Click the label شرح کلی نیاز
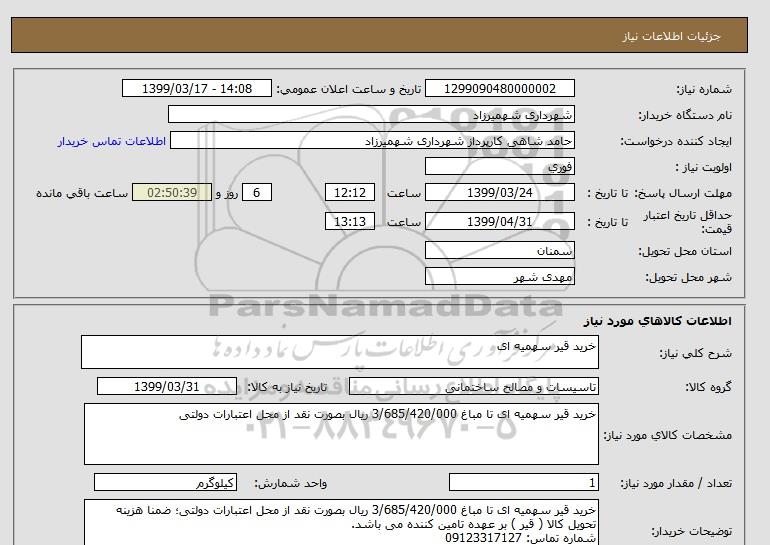 click(x=695, y=353)
